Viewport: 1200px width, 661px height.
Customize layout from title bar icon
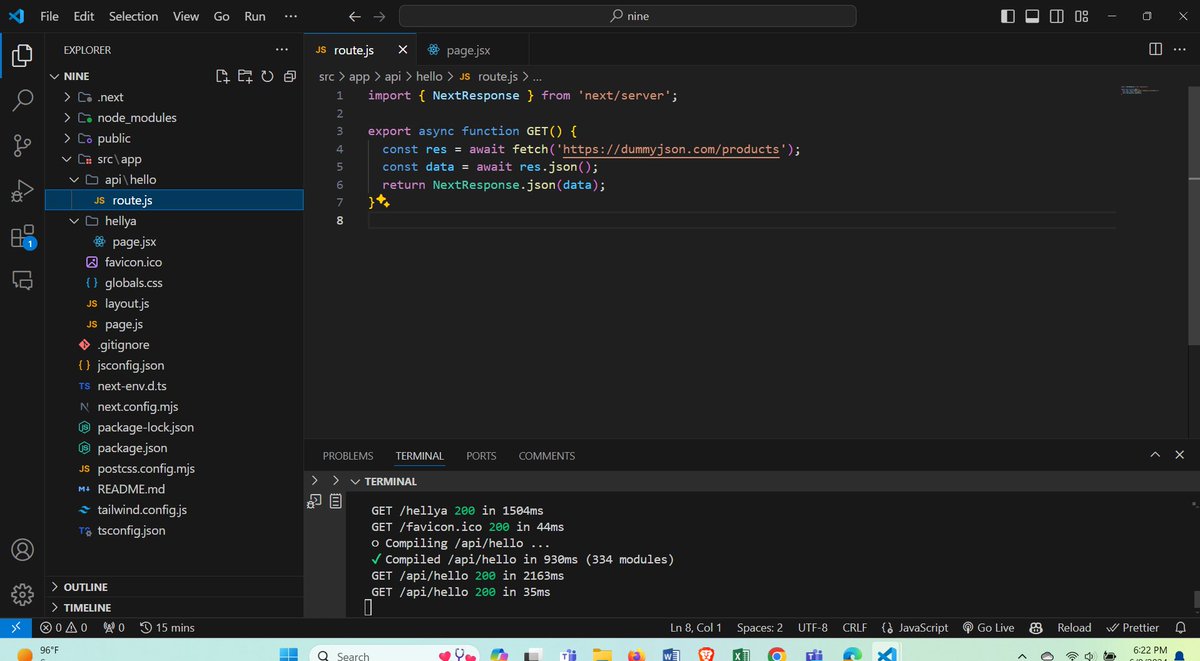point(1081,16)
